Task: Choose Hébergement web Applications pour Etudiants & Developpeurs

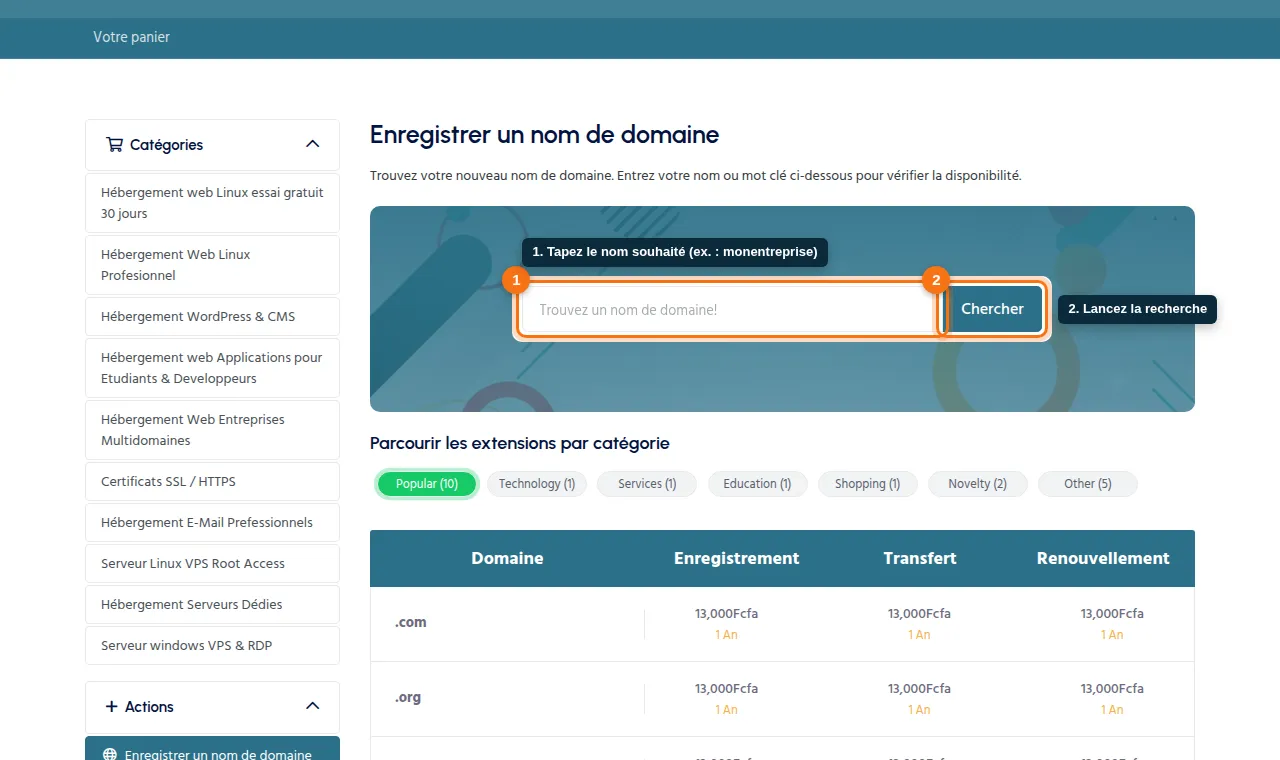Action: coord(212,368)
